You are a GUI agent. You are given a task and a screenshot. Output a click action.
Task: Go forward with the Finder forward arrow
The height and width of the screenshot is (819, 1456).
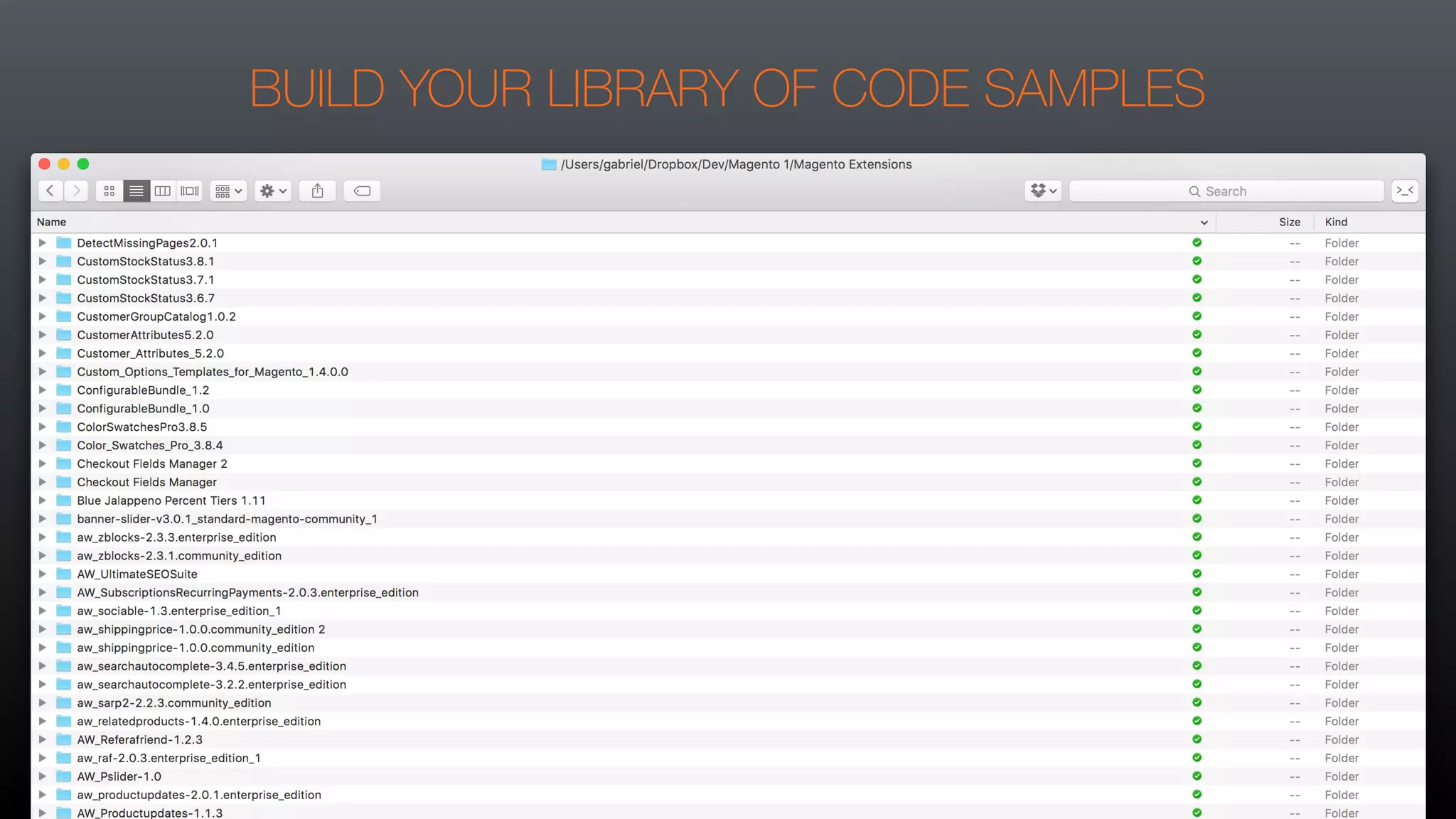point(76,191)
